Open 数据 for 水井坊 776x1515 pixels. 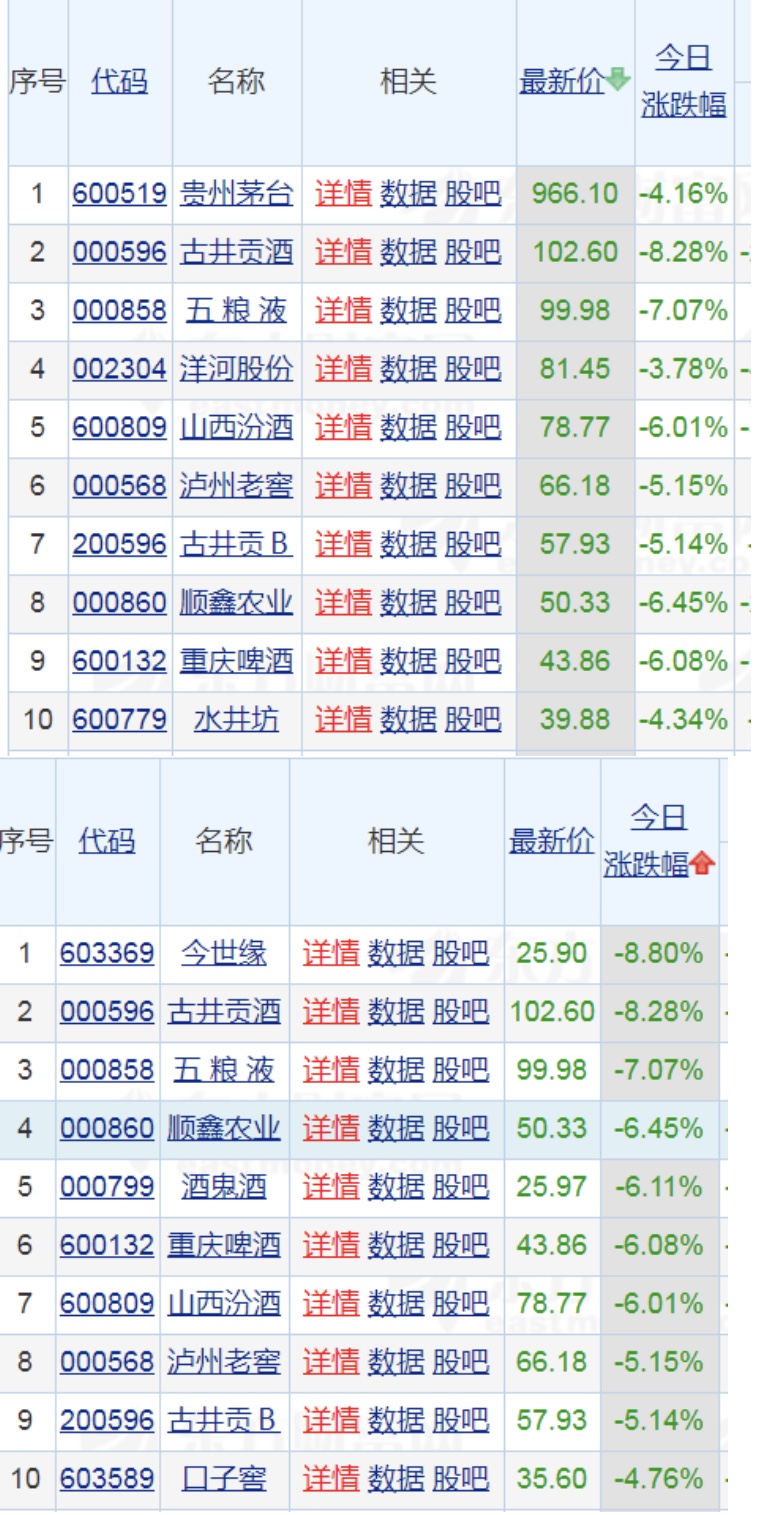tap(408, 719)
